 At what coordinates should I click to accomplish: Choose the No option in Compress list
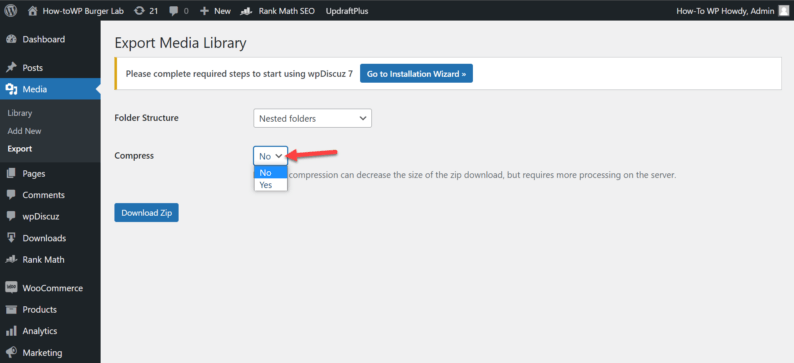click(x=270, y=173)
